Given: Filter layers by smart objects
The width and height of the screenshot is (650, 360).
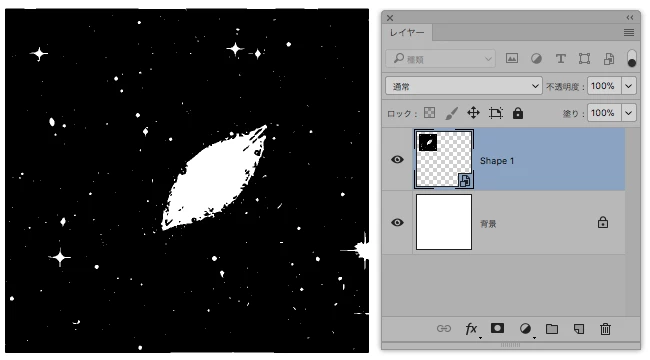Looking at the screenshot, I should (x=609, y=58).
